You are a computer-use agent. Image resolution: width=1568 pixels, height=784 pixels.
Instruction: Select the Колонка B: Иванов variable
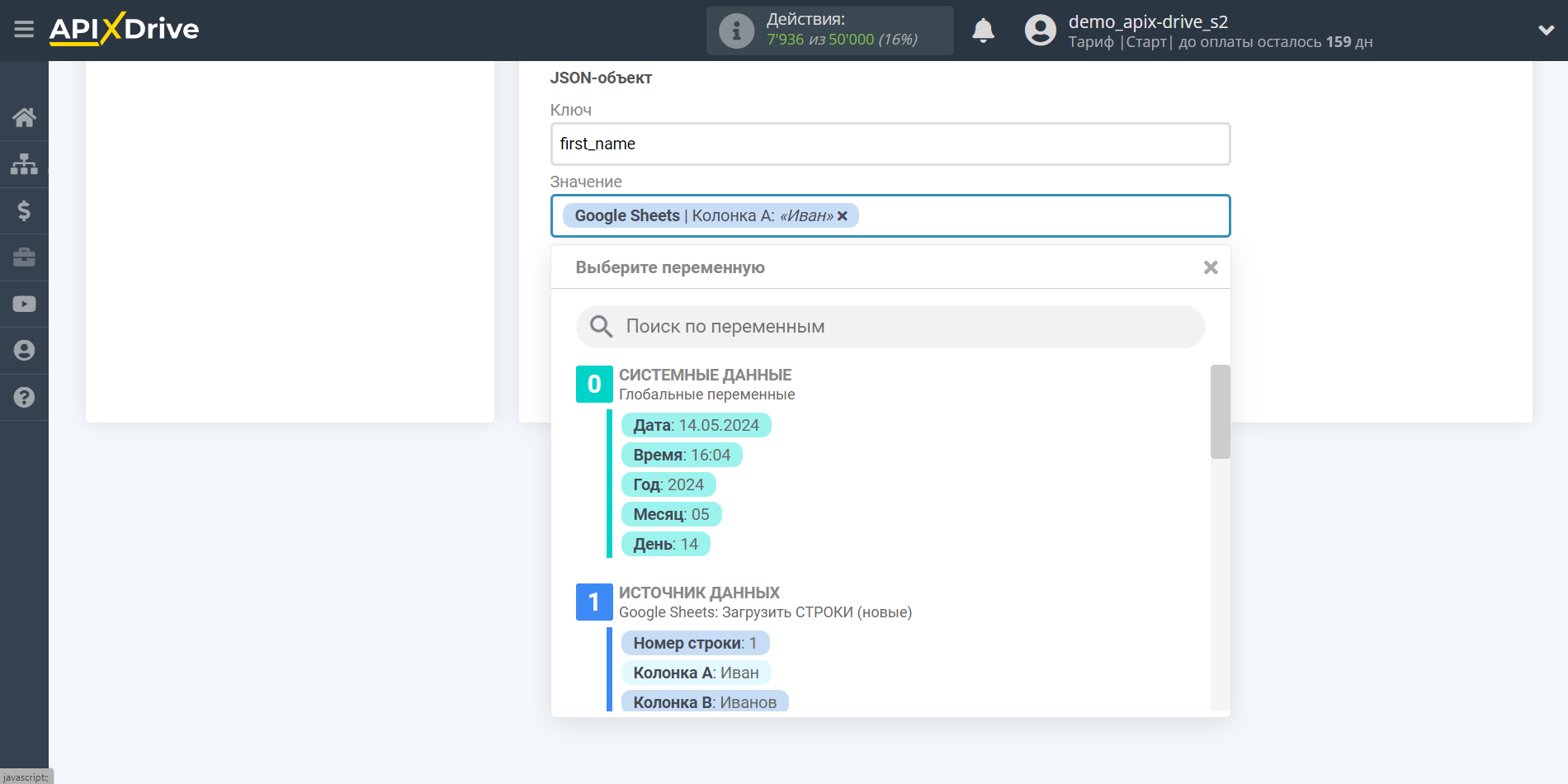705,702
